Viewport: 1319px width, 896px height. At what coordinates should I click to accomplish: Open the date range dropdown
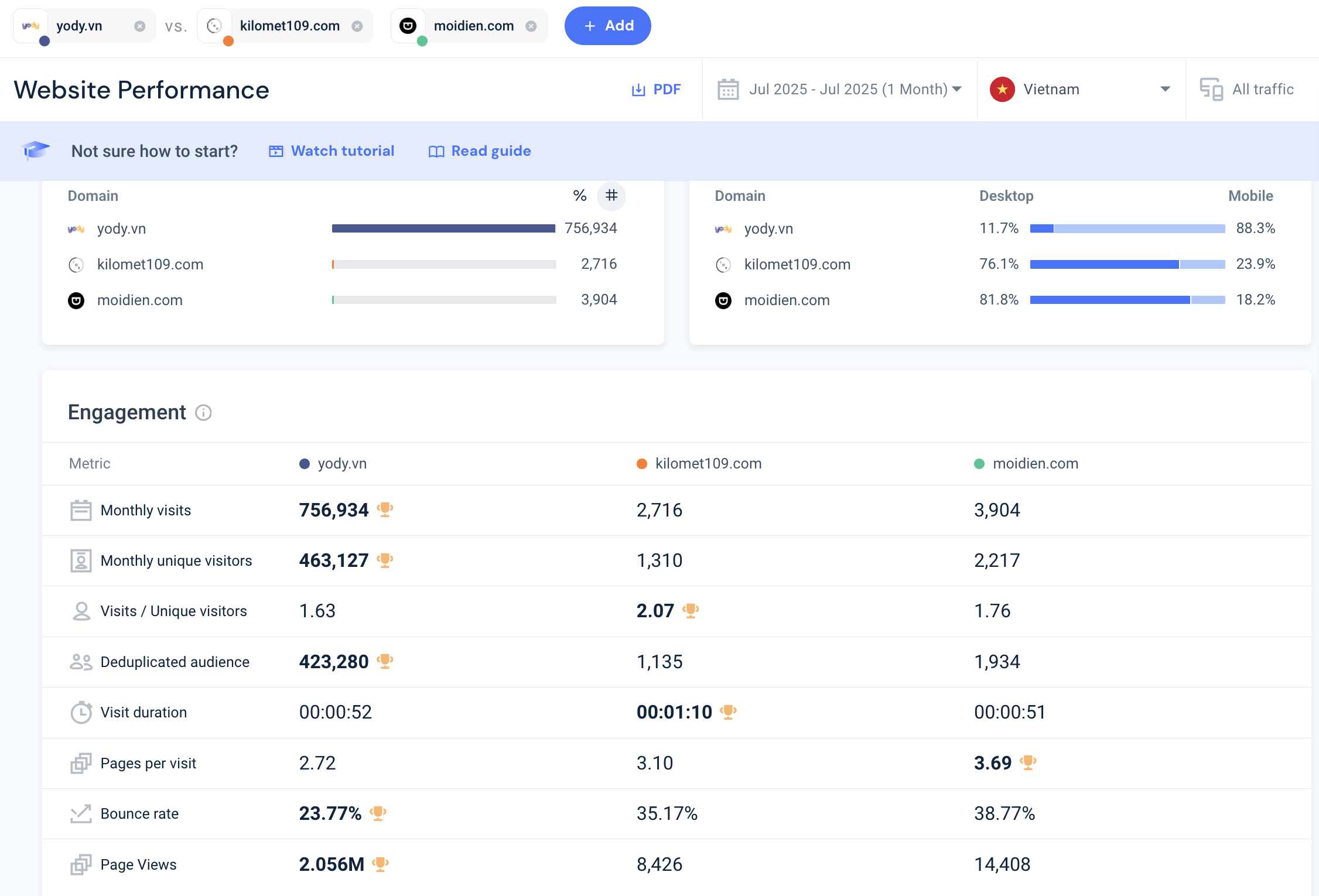click(839, 90)
